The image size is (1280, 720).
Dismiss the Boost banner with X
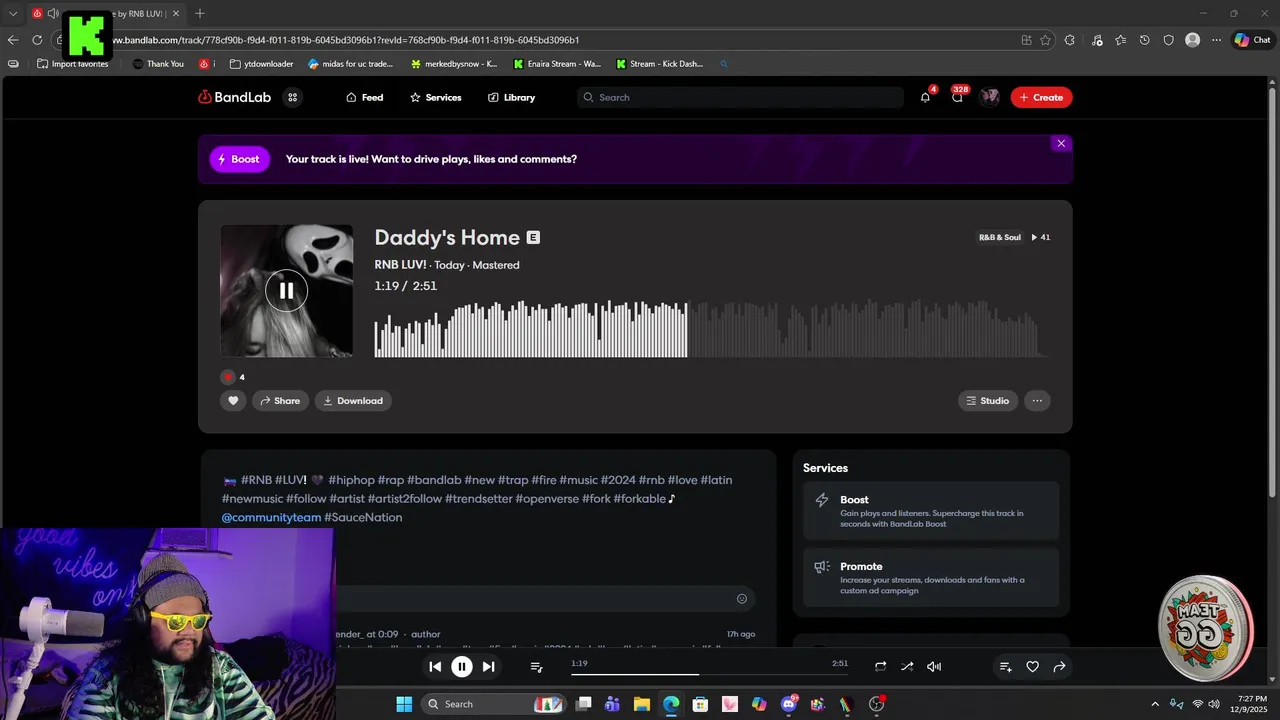(x=1061, y=143)
